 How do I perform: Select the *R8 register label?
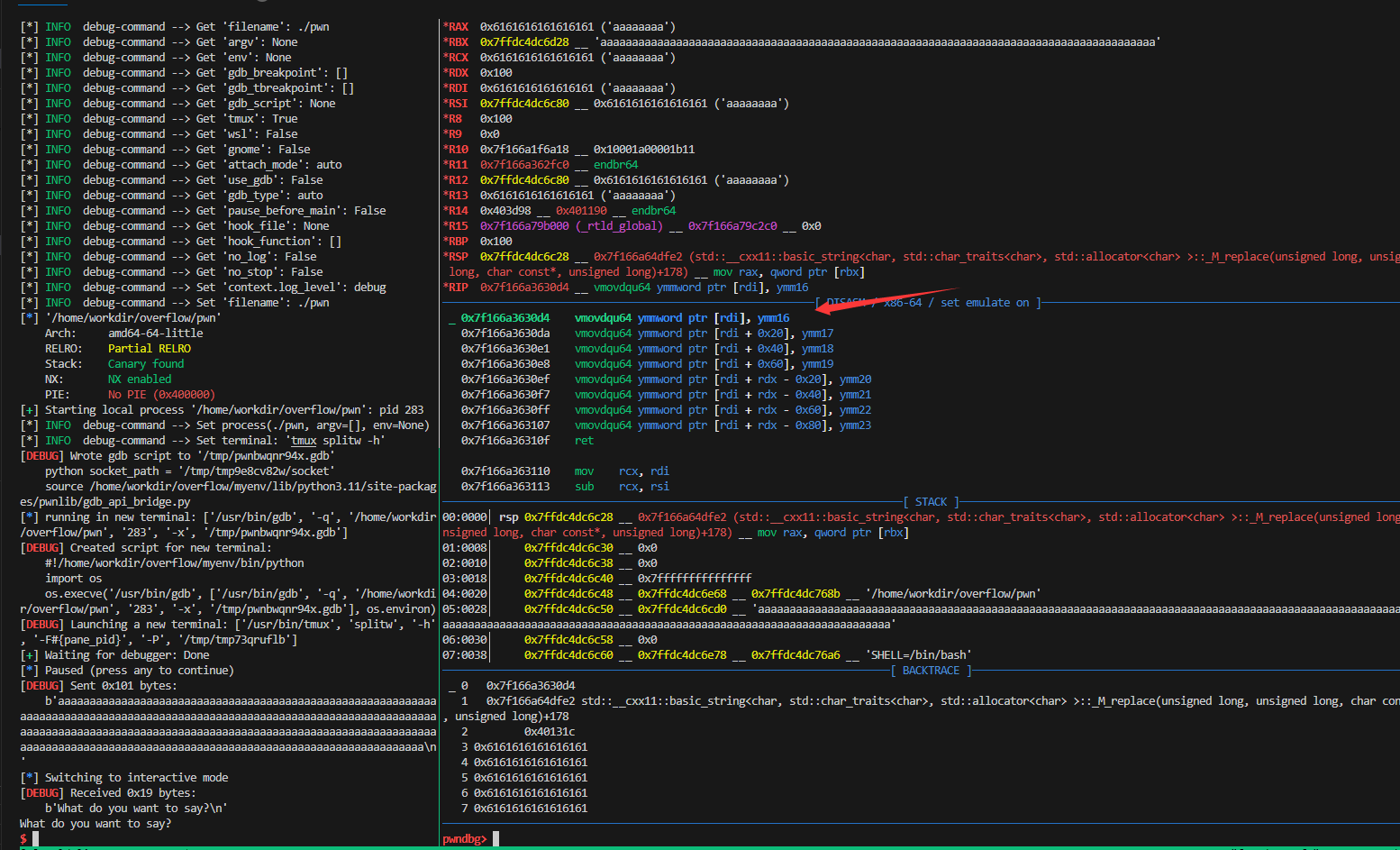point(452,119)
